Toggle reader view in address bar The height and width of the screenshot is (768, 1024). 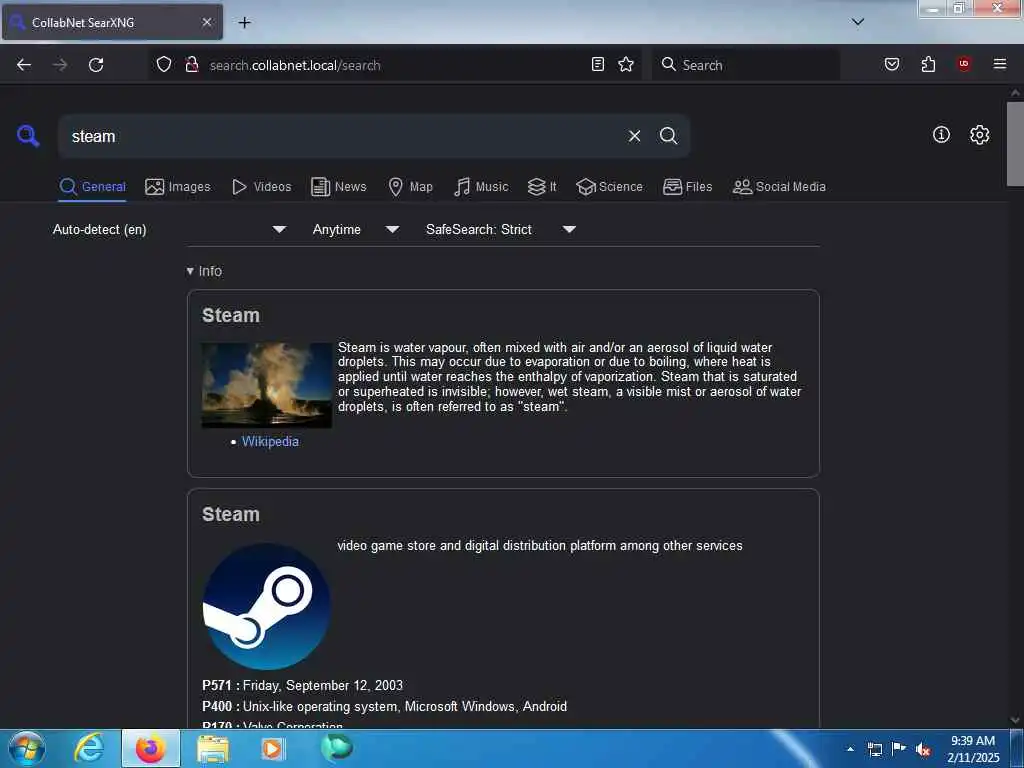(x=598, y=64)
